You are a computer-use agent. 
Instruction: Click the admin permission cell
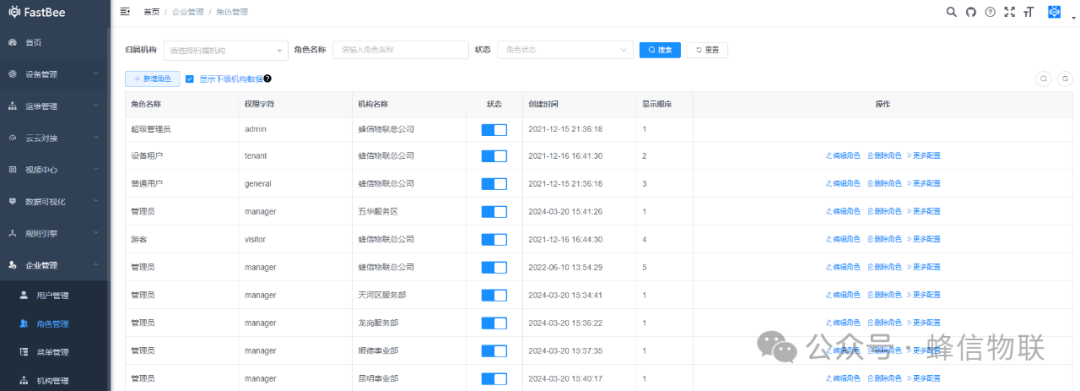[256, 129]
